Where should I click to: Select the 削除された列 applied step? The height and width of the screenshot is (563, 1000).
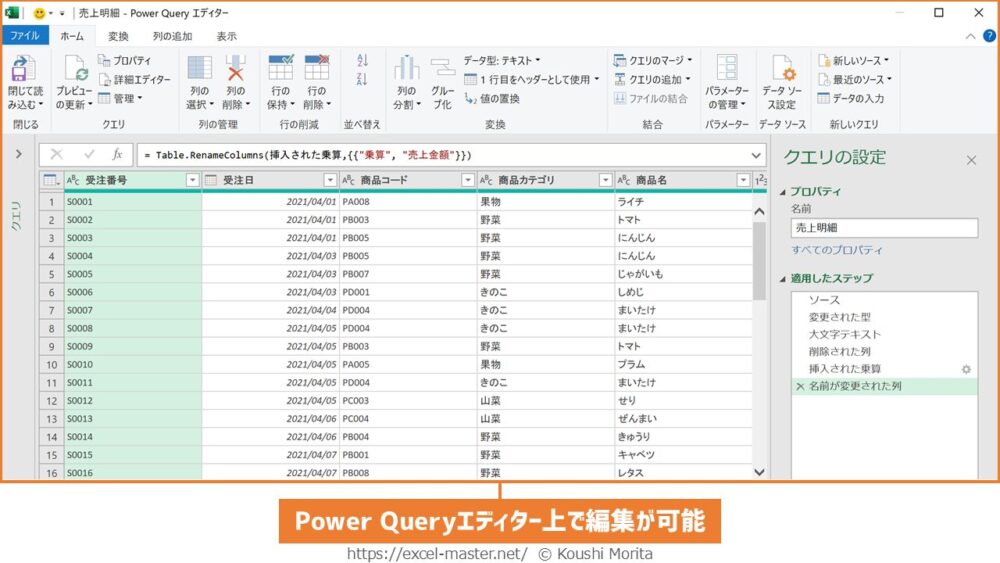pos(838,352)
